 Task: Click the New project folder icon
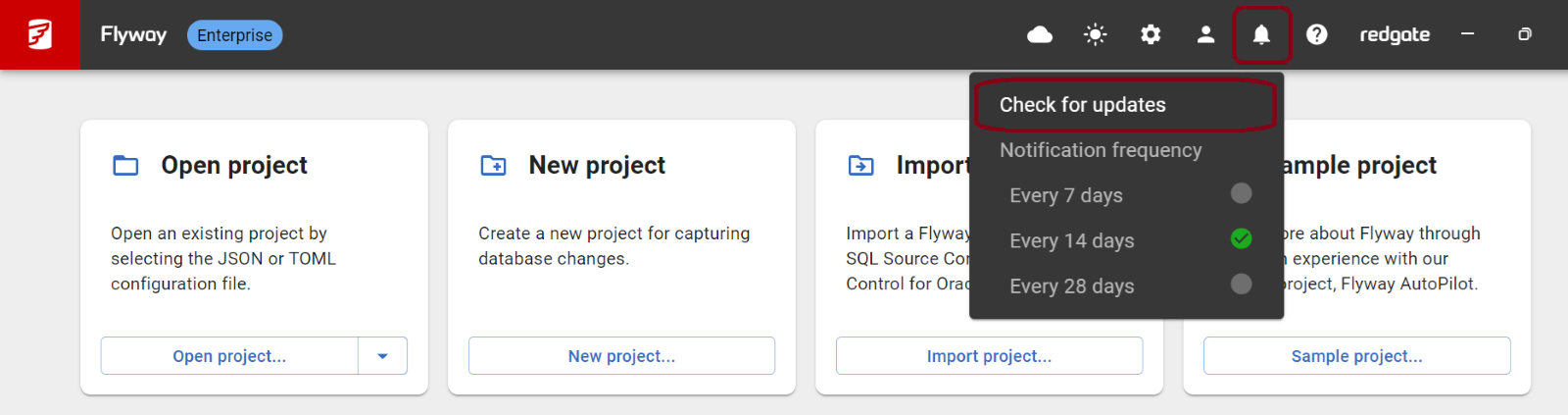coord(493,166)
